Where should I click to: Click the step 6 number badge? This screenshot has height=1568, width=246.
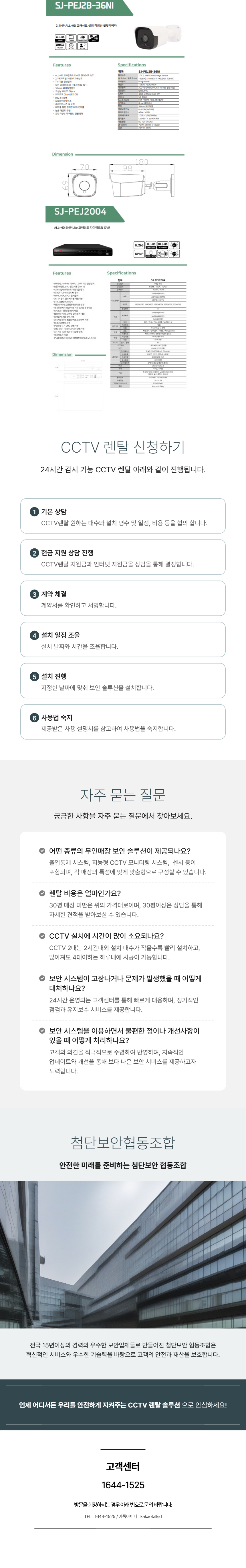coord(35,718)
